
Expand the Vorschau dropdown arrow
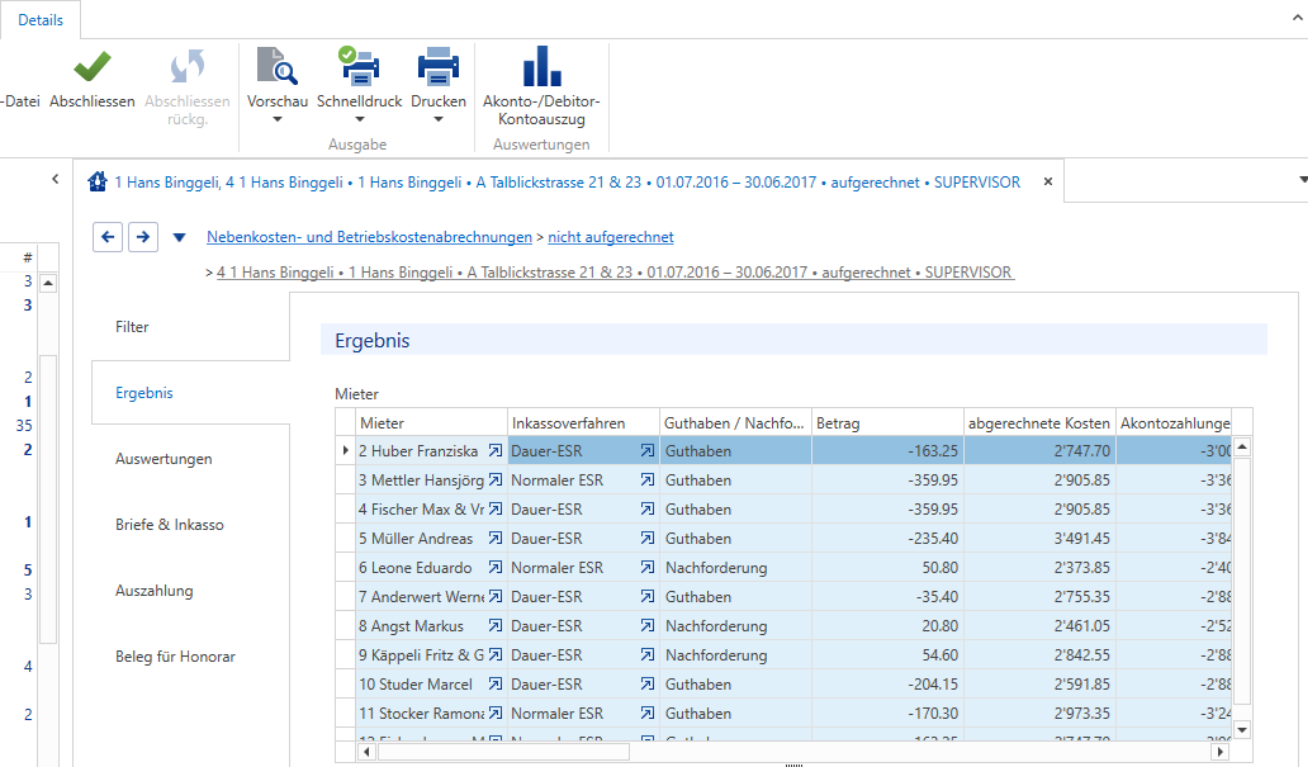[x=277, y=120]
